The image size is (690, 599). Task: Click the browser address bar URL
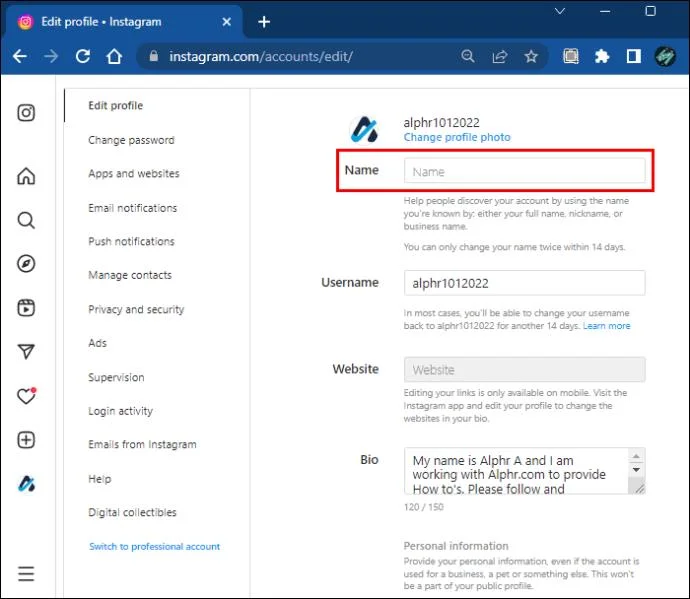[261, 56]
